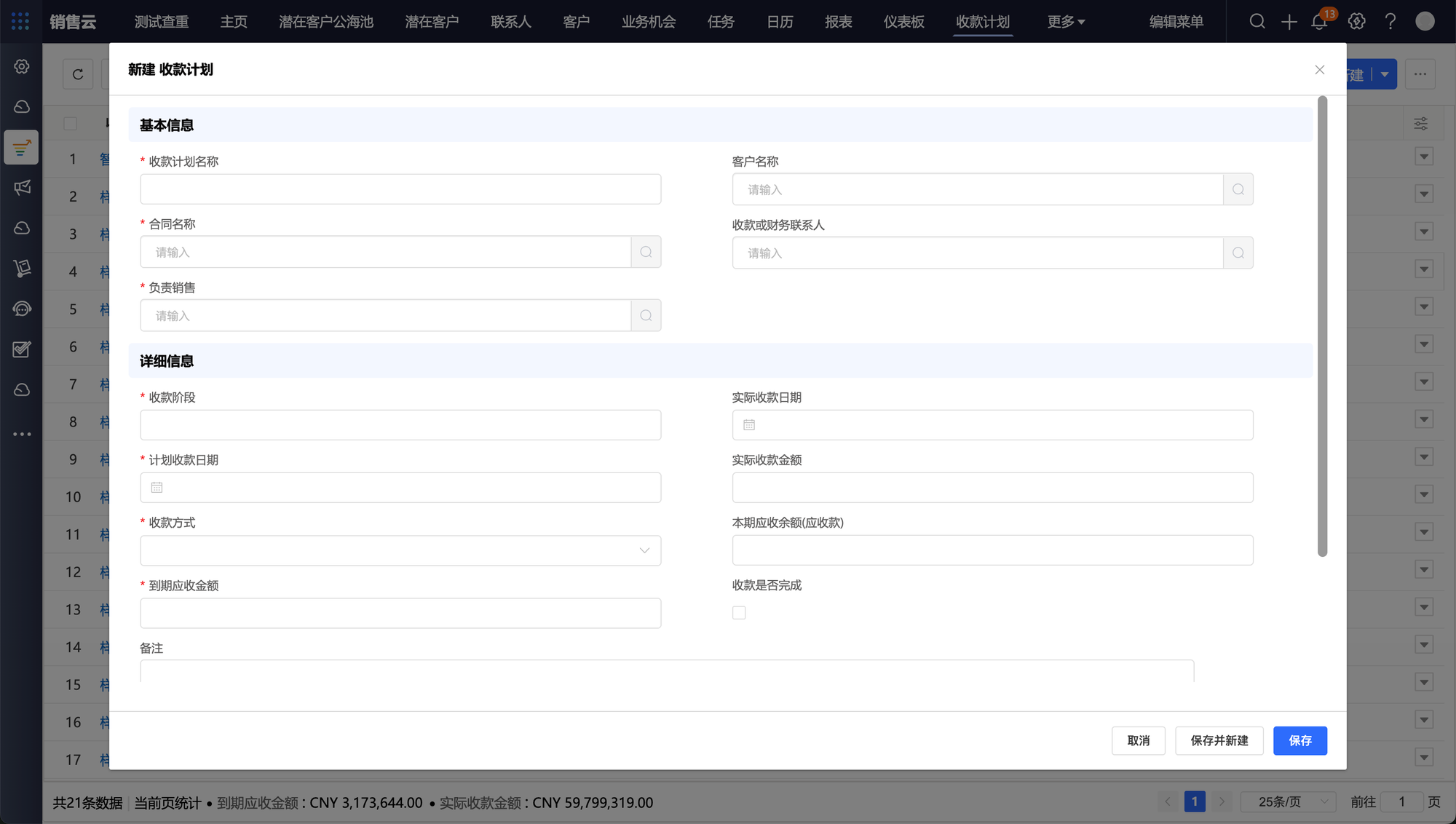The height and width of the screenshot is (824, 1456).
Task: Click the 保存并新建 button
Action: (x=1219, y=740)
